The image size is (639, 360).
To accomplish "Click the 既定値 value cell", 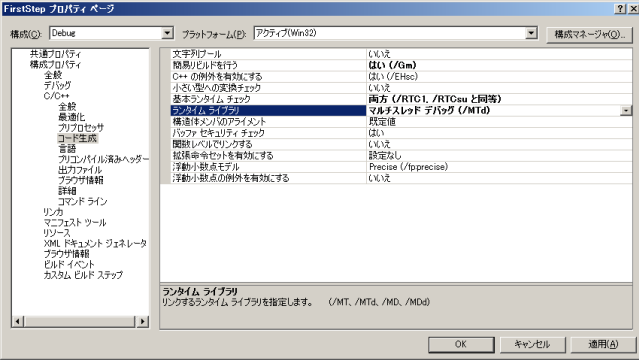I will 499,121.
